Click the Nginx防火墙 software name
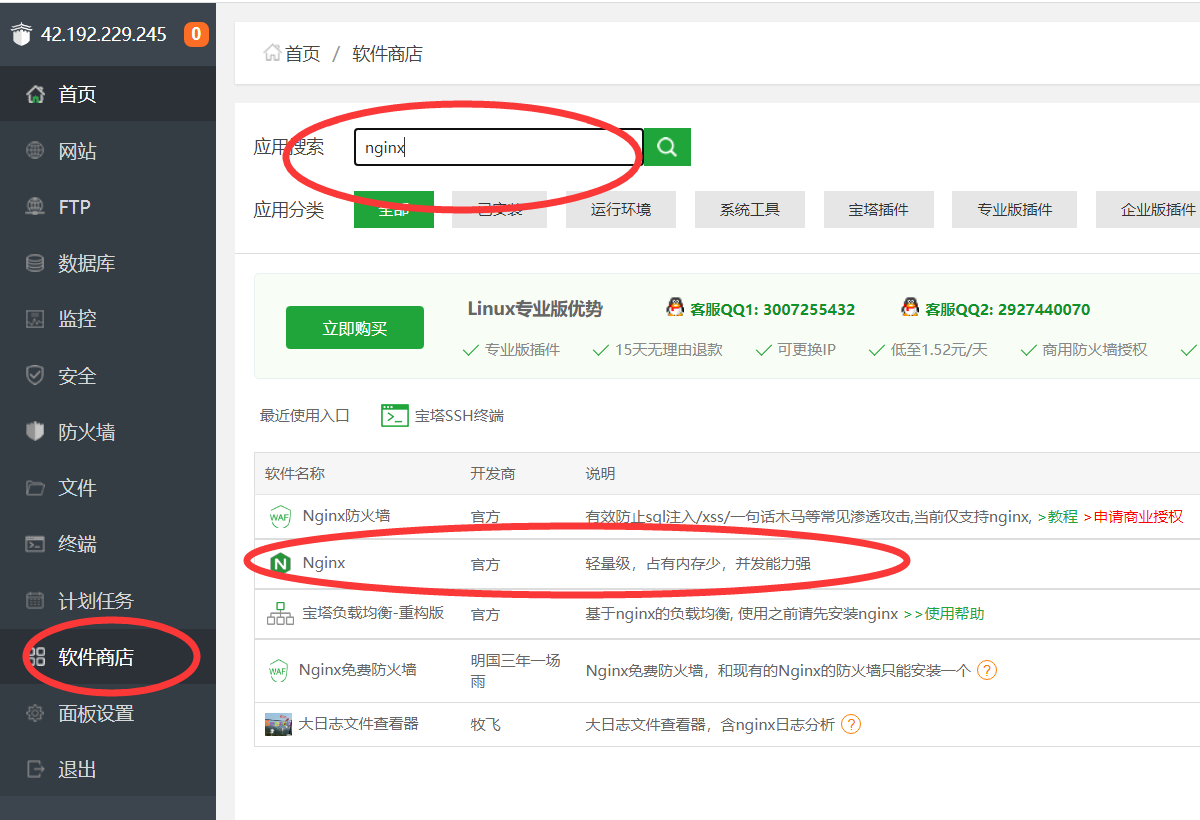 pos(347,516)
